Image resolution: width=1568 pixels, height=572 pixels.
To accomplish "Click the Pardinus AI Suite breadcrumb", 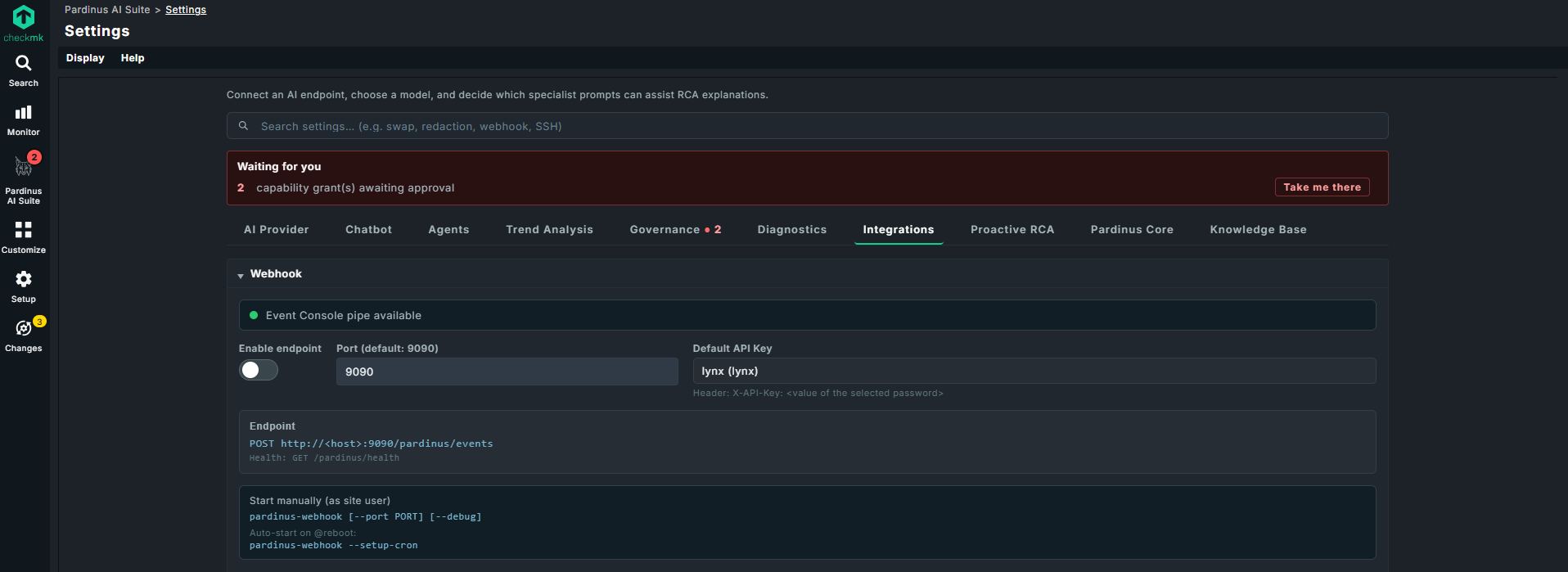I will coord(107,10).
